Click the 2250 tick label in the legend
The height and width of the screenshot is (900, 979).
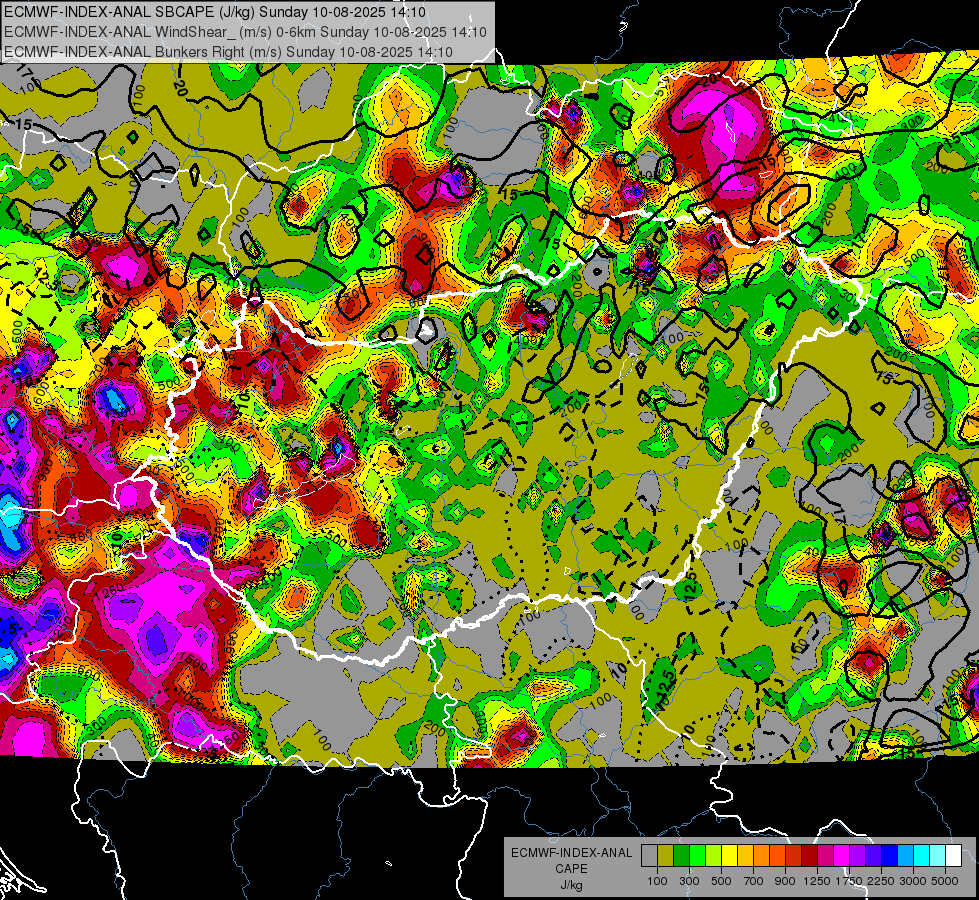coord(881,882)
